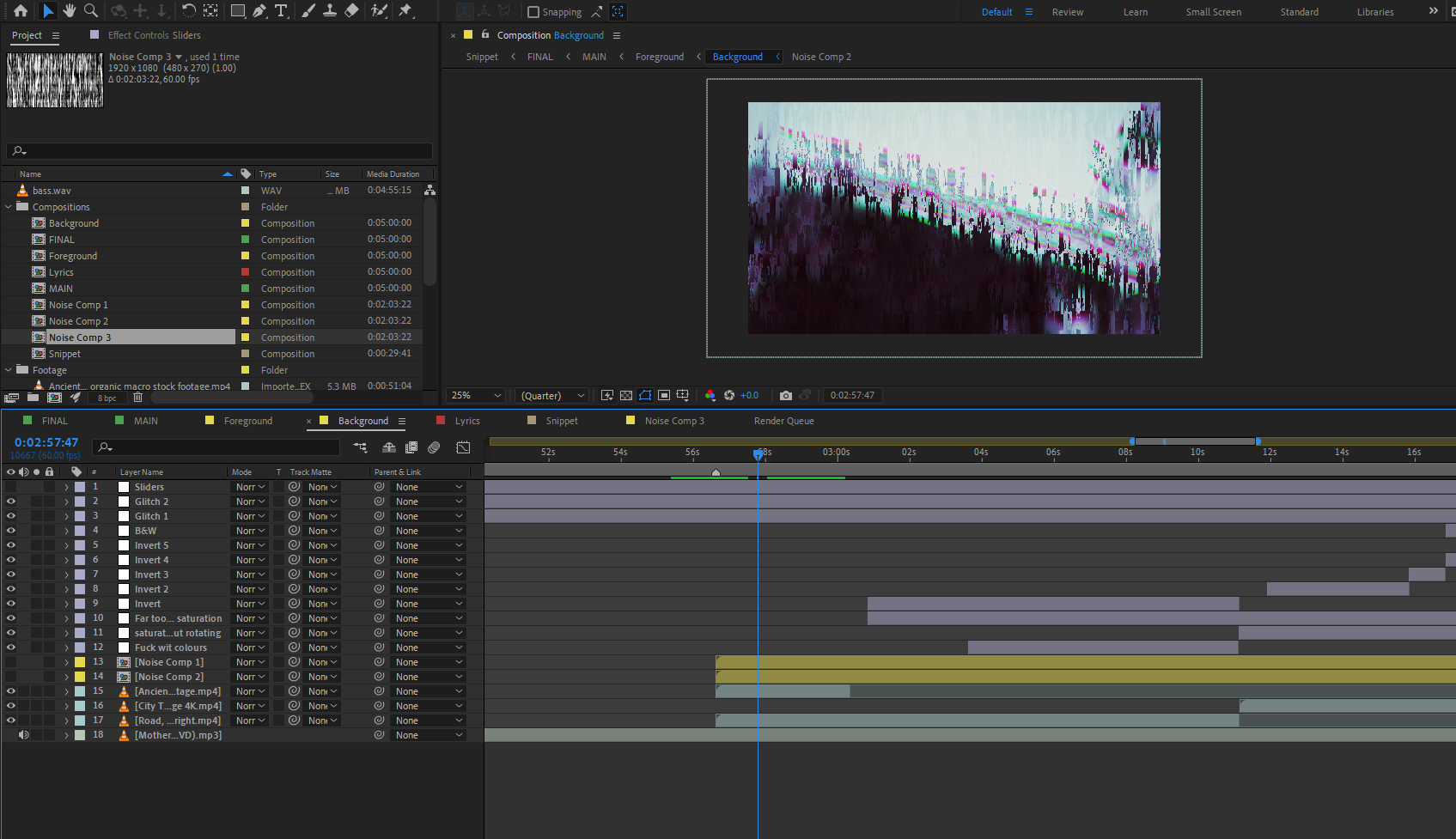This screenshot has width=1456, height=839.
Task: Open the (Quarter) resolution dropdown
Action: (x=552, y=395)
